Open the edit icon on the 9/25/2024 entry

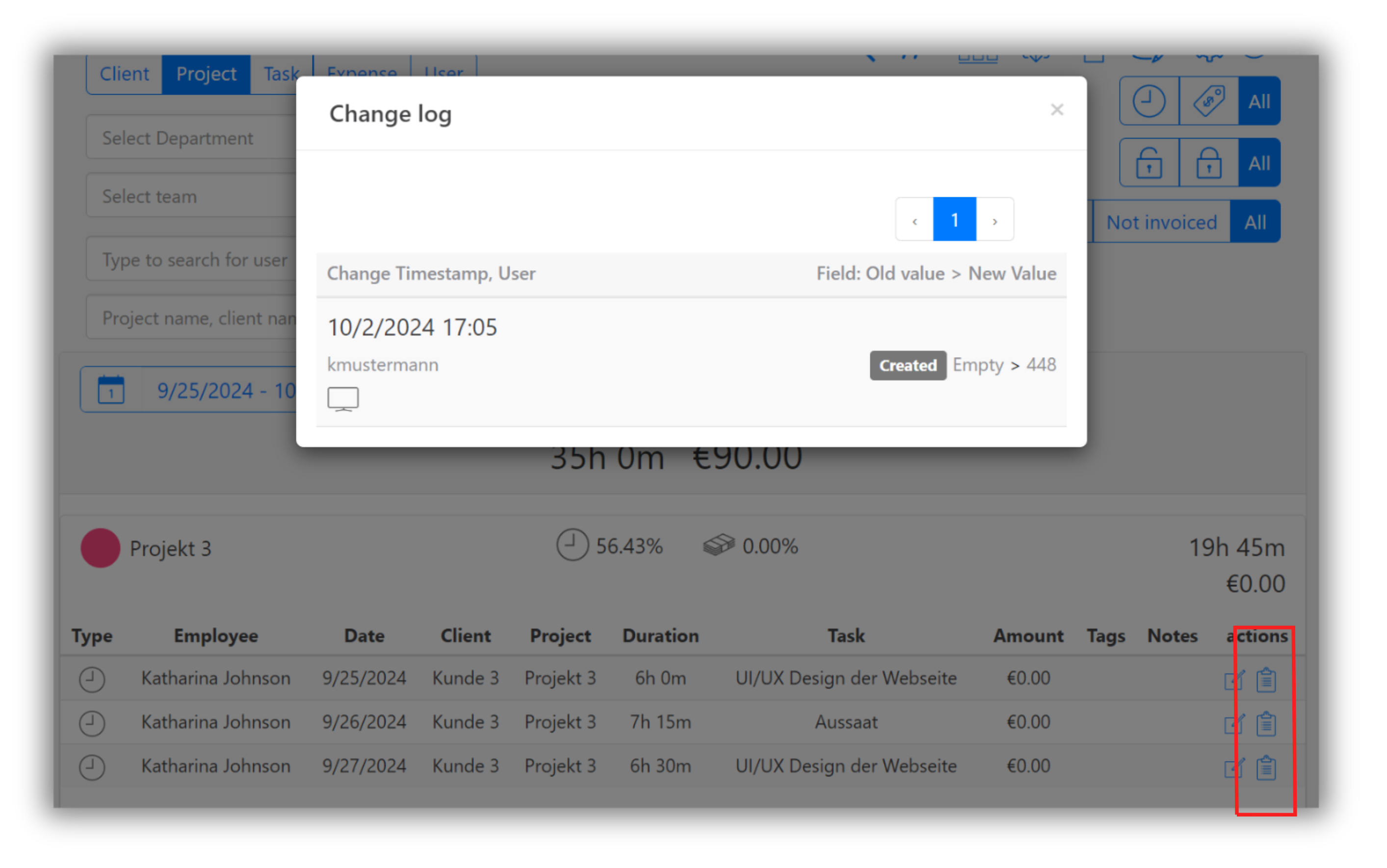tap(1234, 680)
